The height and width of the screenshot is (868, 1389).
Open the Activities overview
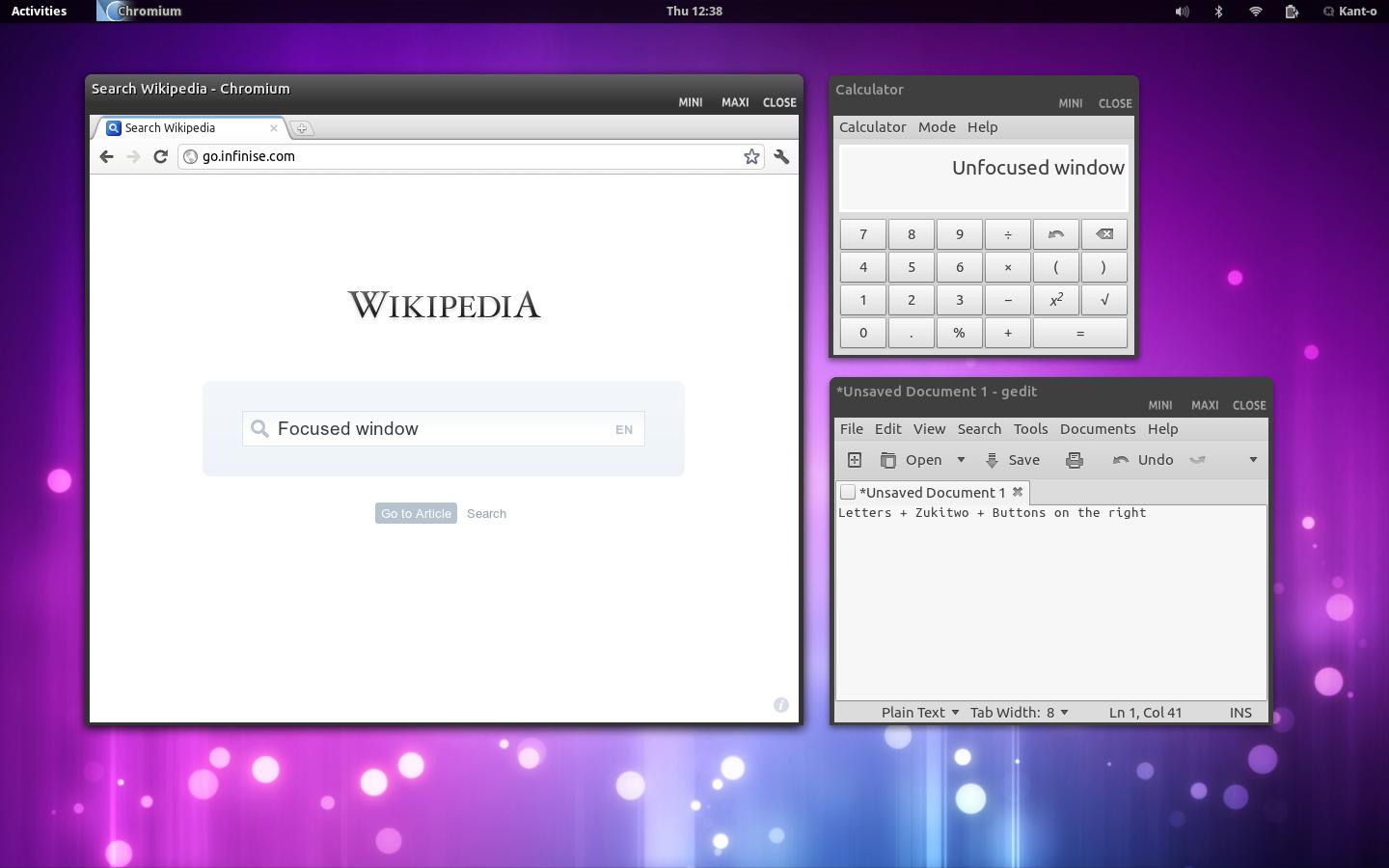(x=39, y=12)
